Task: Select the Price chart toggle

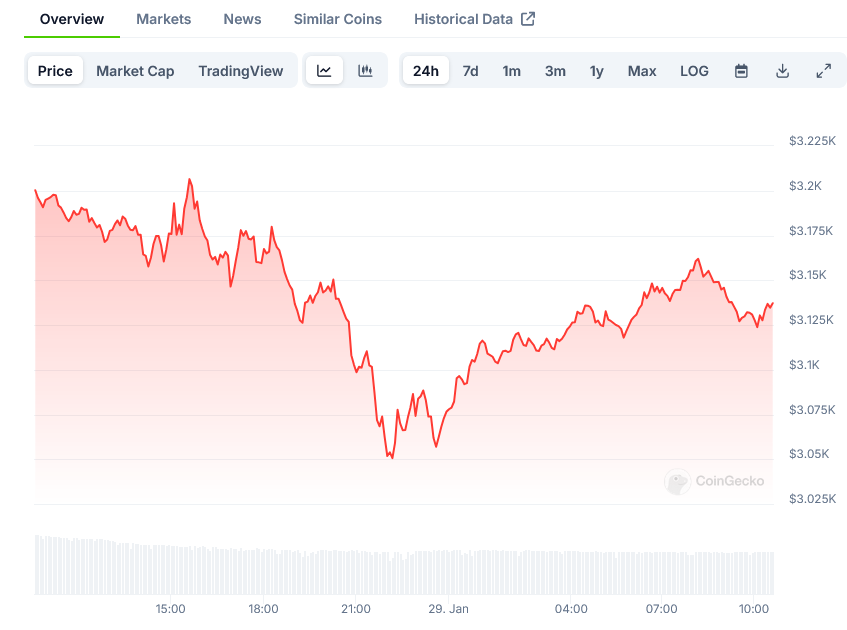Action: point(55,71)
